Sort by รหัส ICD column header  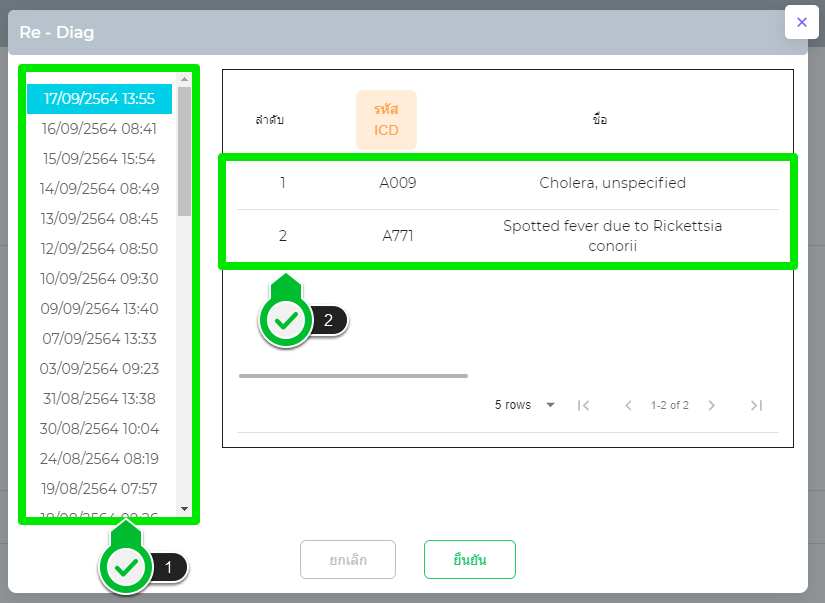click(386, 120)
